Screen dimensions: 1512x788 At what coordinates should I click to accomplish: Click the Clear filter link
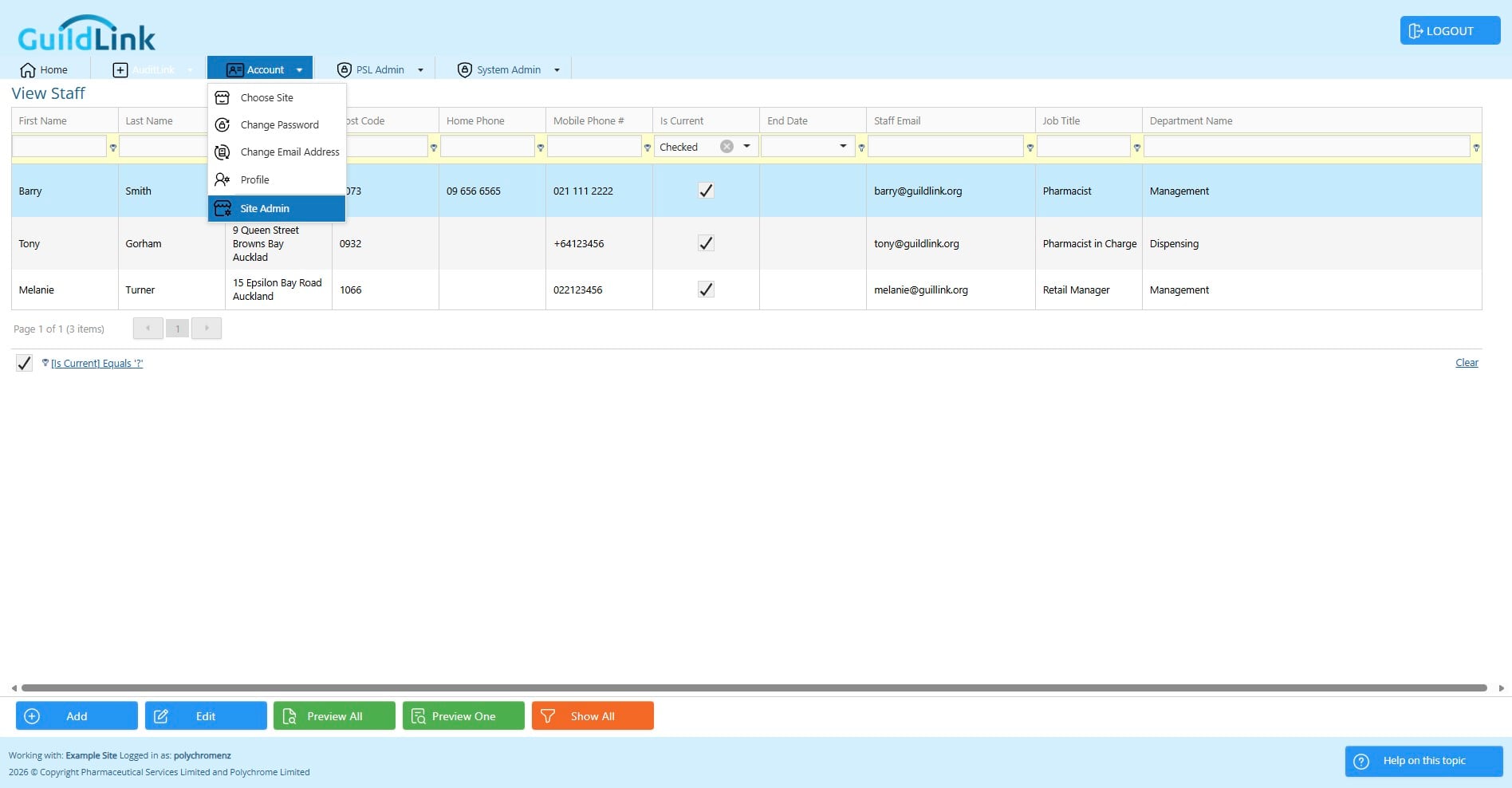pyautogui.click(x=1467, y=363)
